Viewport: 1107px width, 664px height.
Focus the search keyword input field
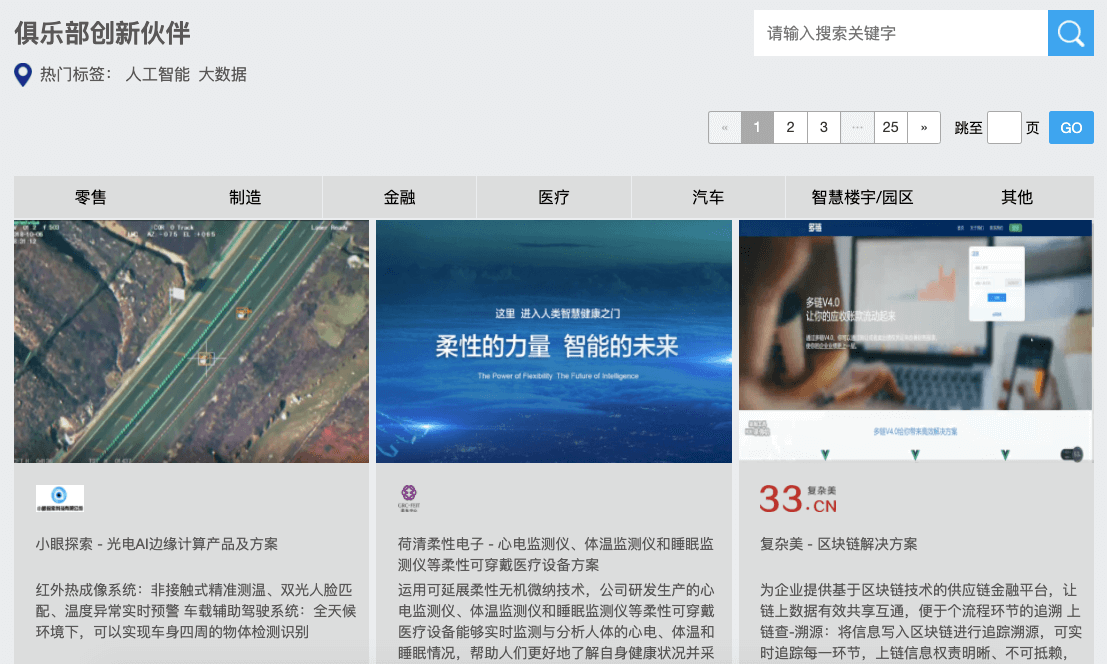pyautogui.click(x=901, y=33)
